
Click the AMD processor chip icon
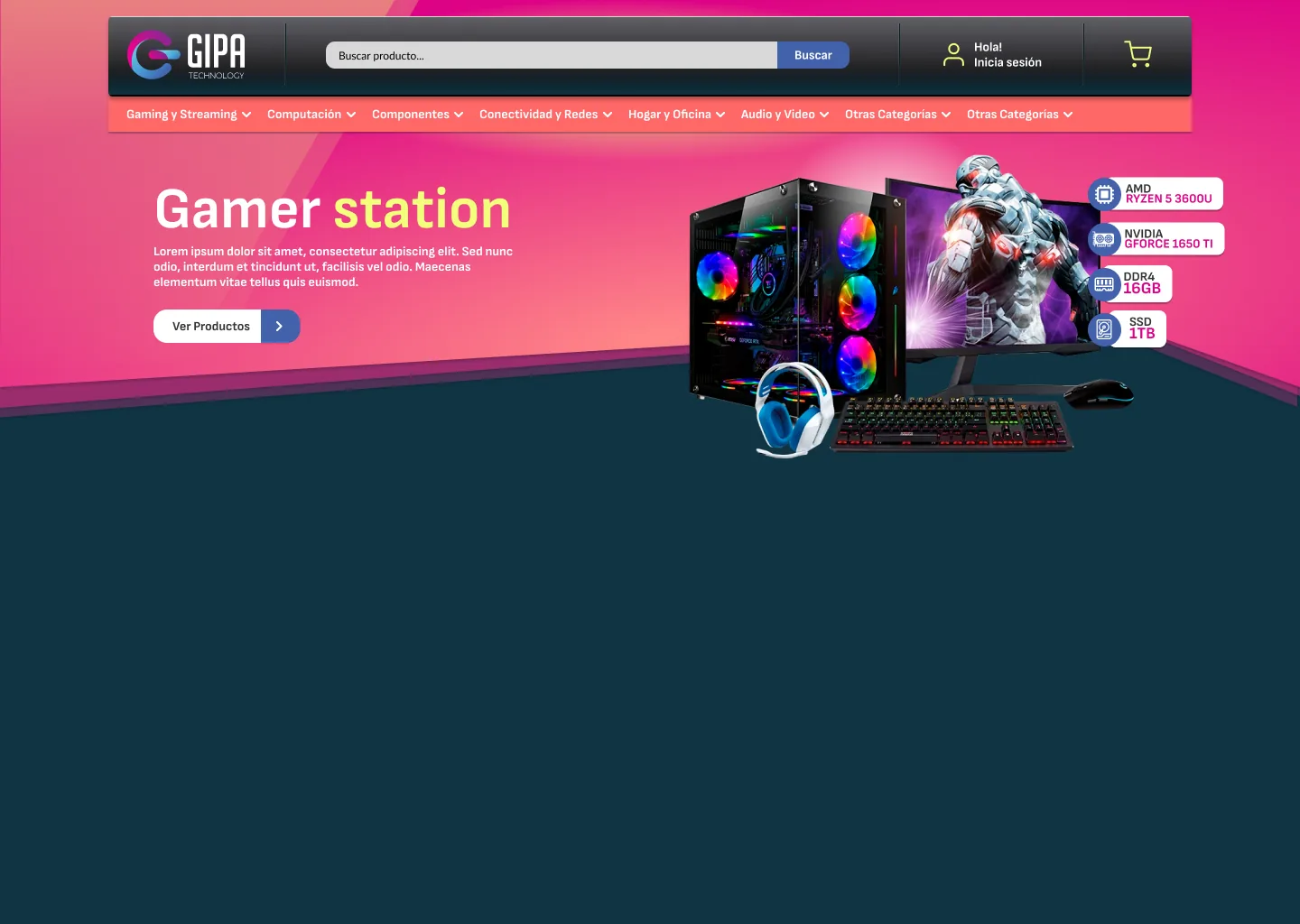1104,194
